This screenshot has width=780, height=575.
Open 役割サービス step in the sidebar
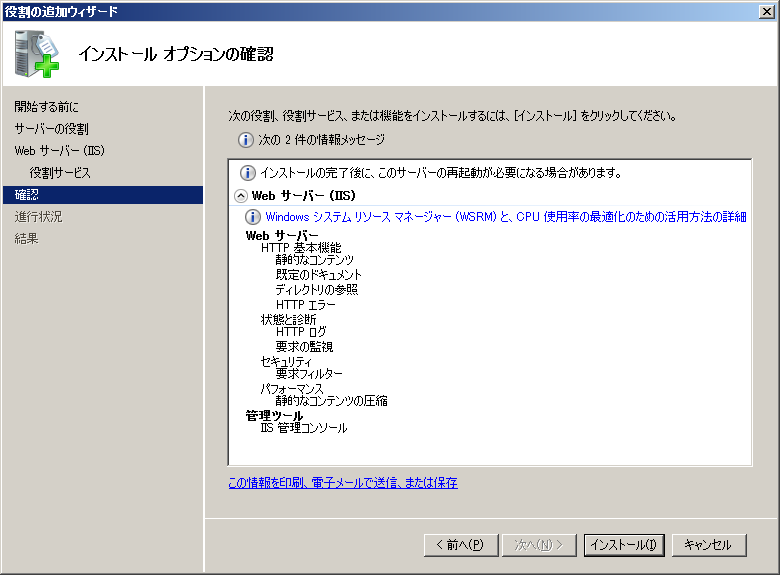(60, 173)
